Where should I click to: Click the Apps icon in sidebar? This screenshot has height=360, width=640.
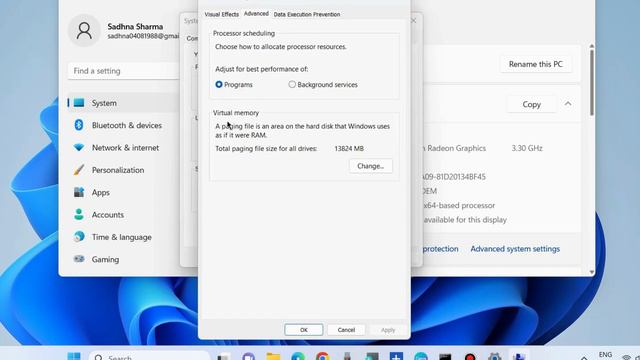(x=79, y=192)
